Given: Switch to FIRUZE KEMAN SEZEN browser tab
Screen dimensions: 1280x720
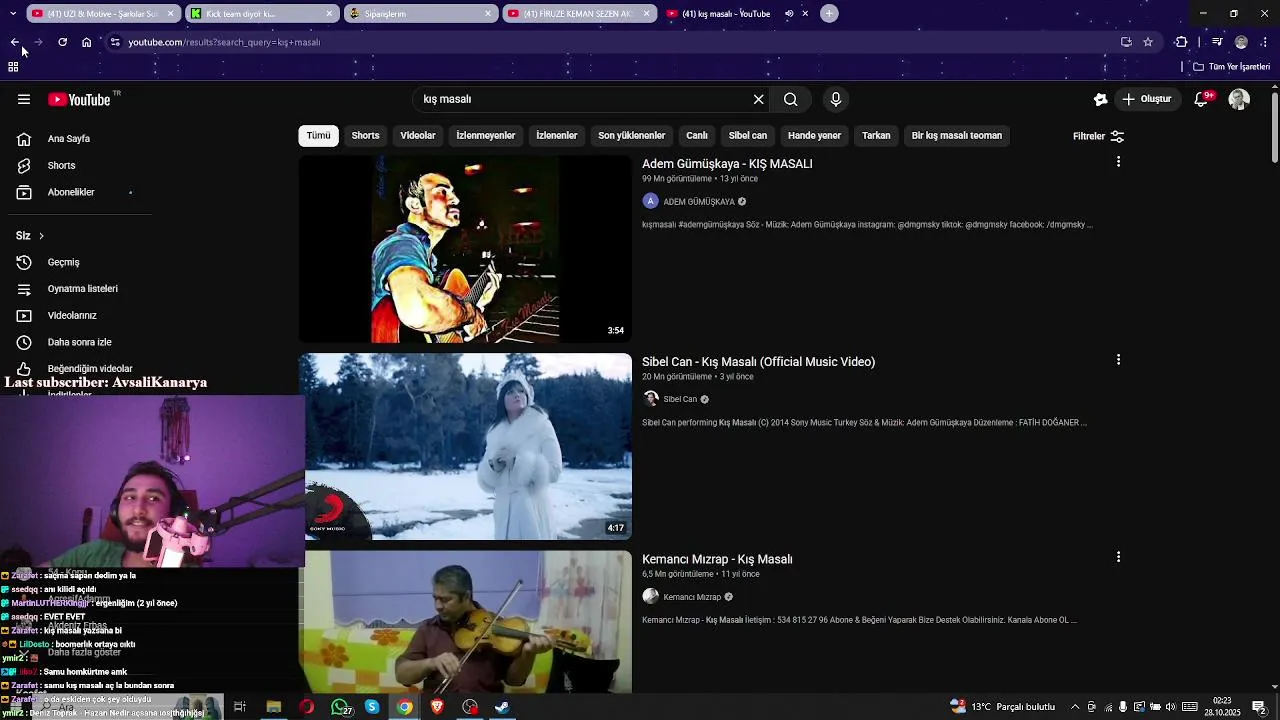Looking at the screenshot, I should (x=578, y=14).
